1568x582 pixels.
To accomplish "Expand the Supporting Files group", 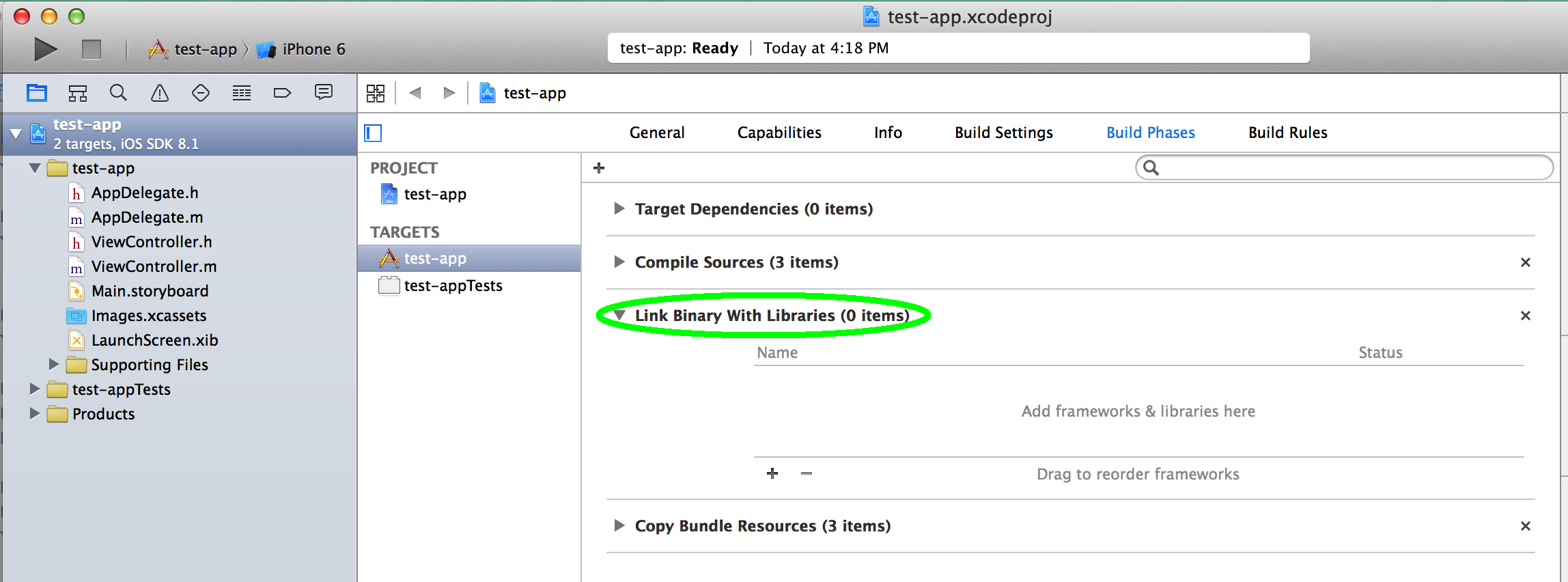I will pos(54,365).
